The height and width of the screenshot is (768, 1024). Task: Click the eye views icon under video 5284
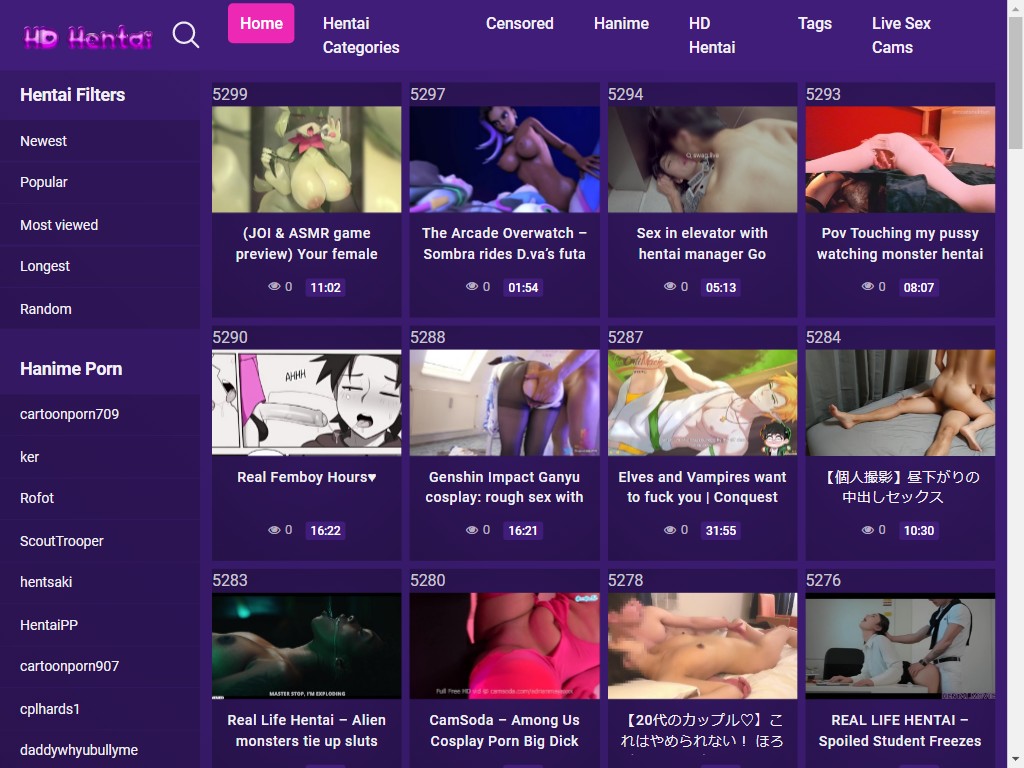(868, 530)
